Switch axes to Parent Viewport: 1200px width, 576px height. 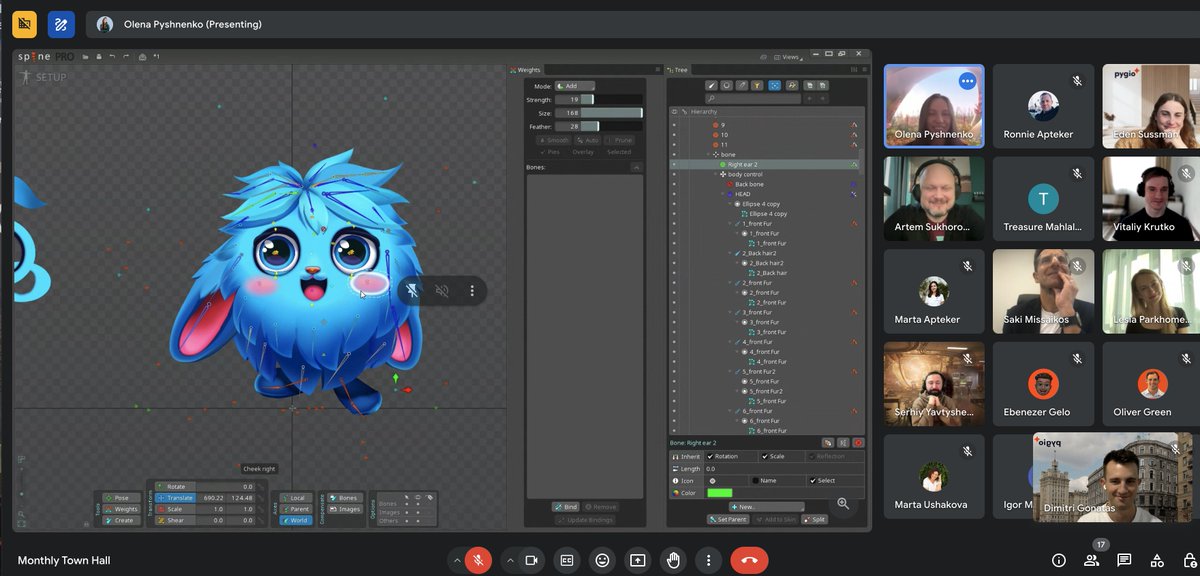point(297,509)
